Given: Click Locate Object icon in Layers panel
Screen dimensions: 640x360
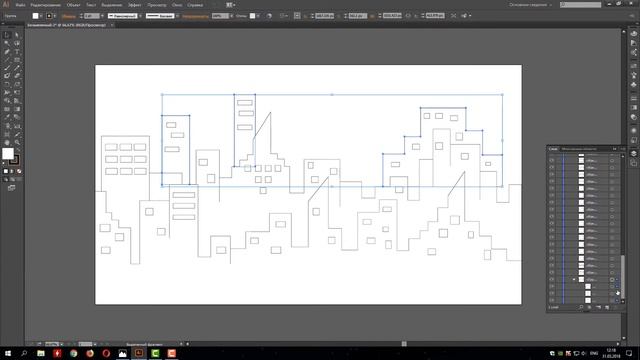Looking at the screenshot, I should [x=581, y=307].
